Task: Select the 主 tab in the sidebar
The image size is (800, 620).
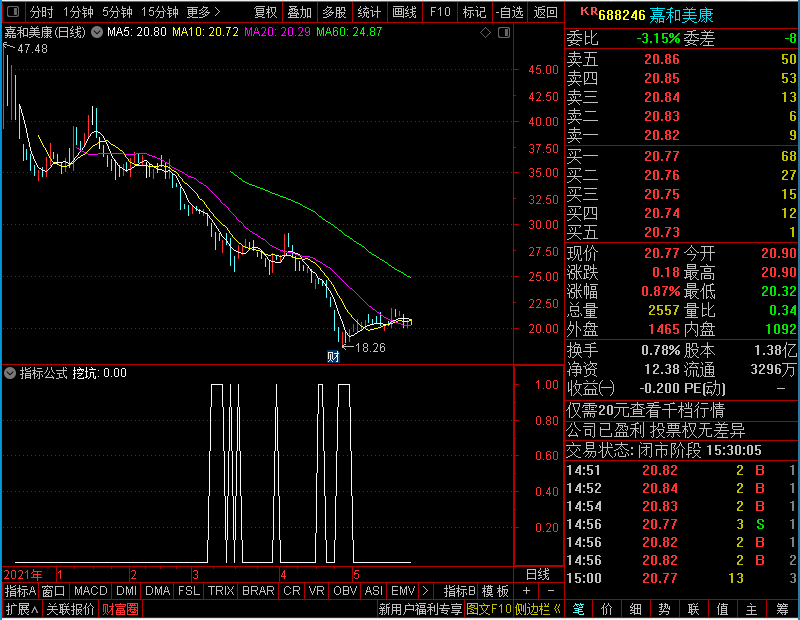Action: (752, 609)
